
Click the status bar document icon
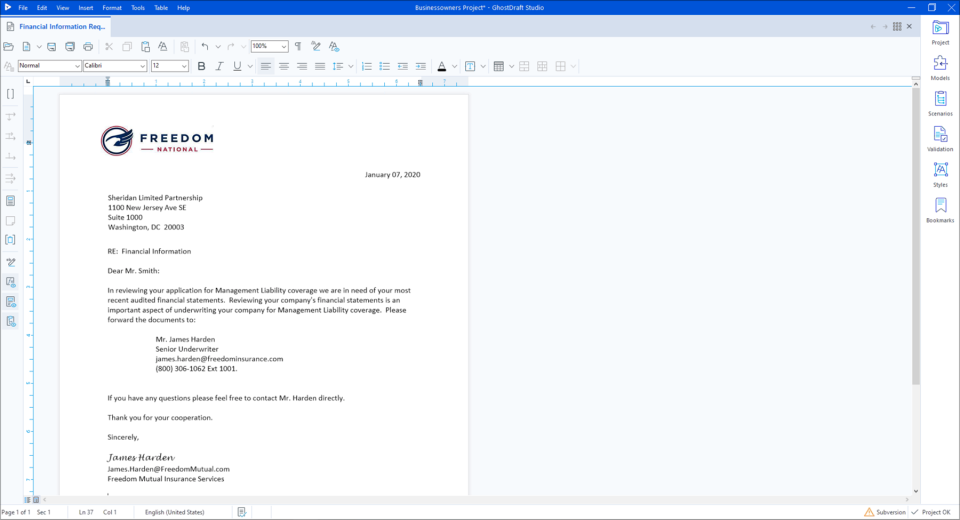(242, 512)
